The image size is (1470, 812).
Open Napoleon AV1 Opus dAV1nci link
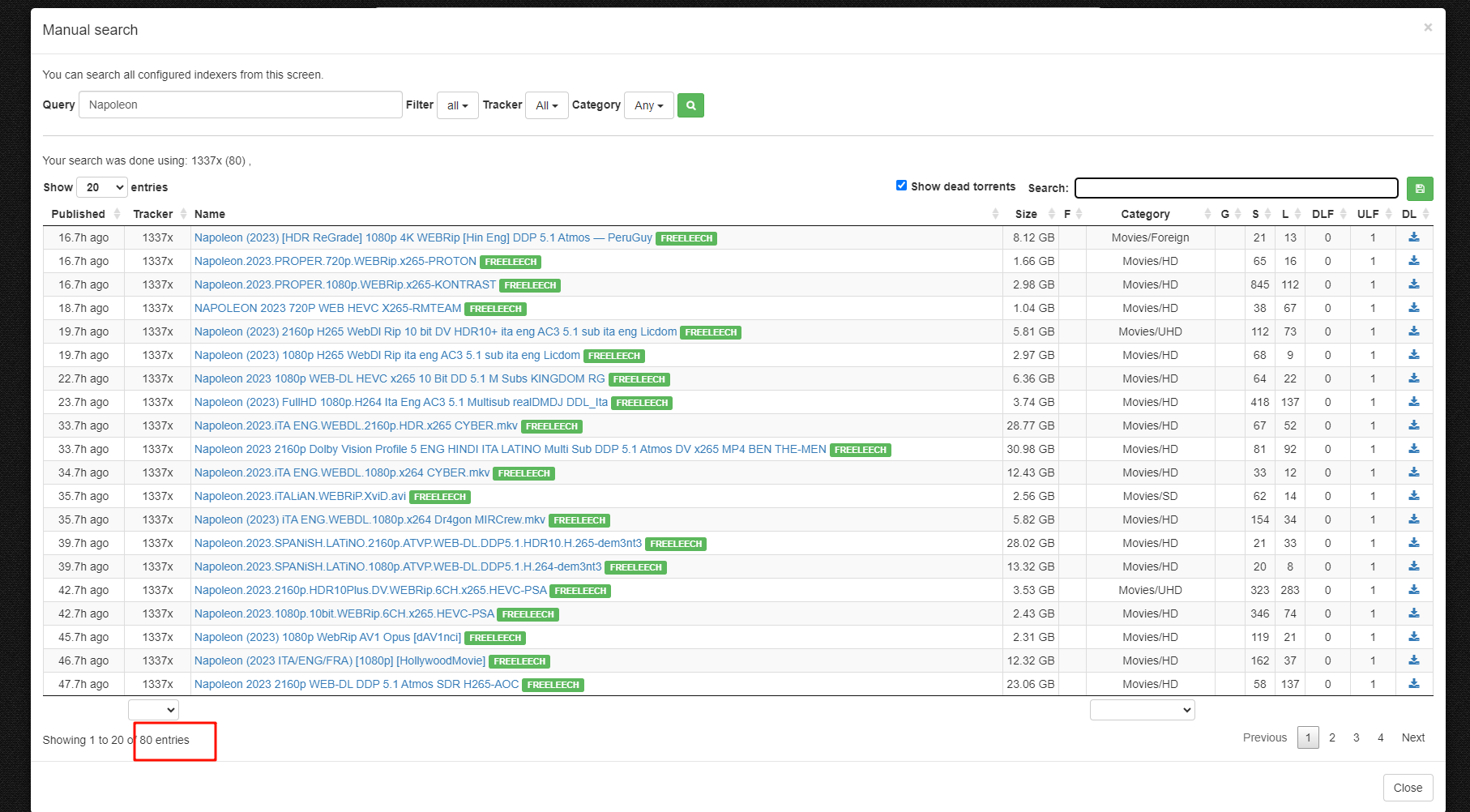point(327,637)
